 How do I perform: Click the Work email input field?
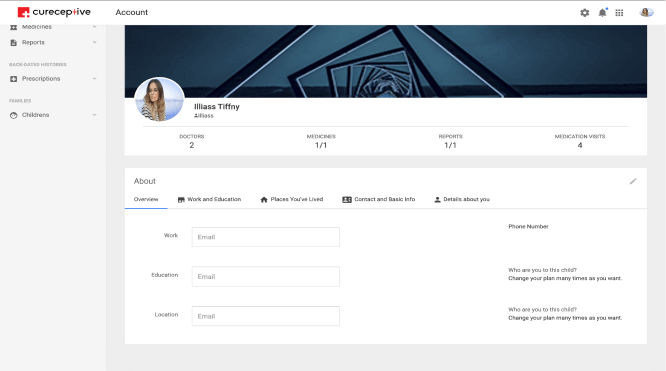point(265,237)
